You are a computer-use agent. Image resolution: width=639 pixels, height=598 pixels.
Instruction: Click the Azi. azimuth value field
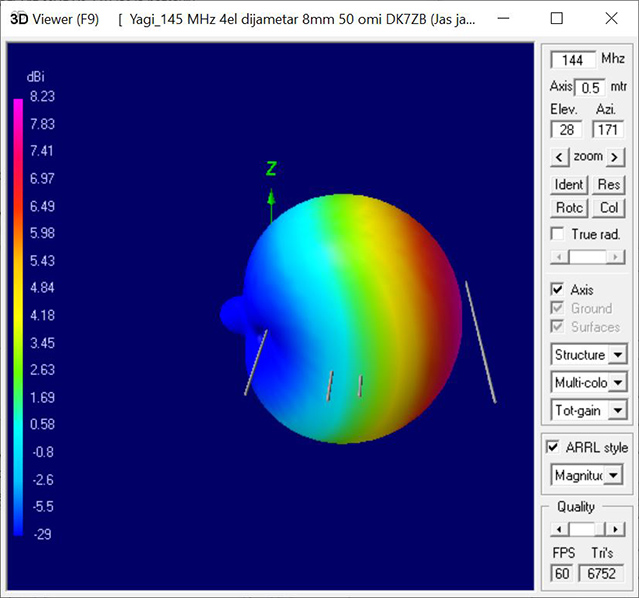tap(607, 129)
